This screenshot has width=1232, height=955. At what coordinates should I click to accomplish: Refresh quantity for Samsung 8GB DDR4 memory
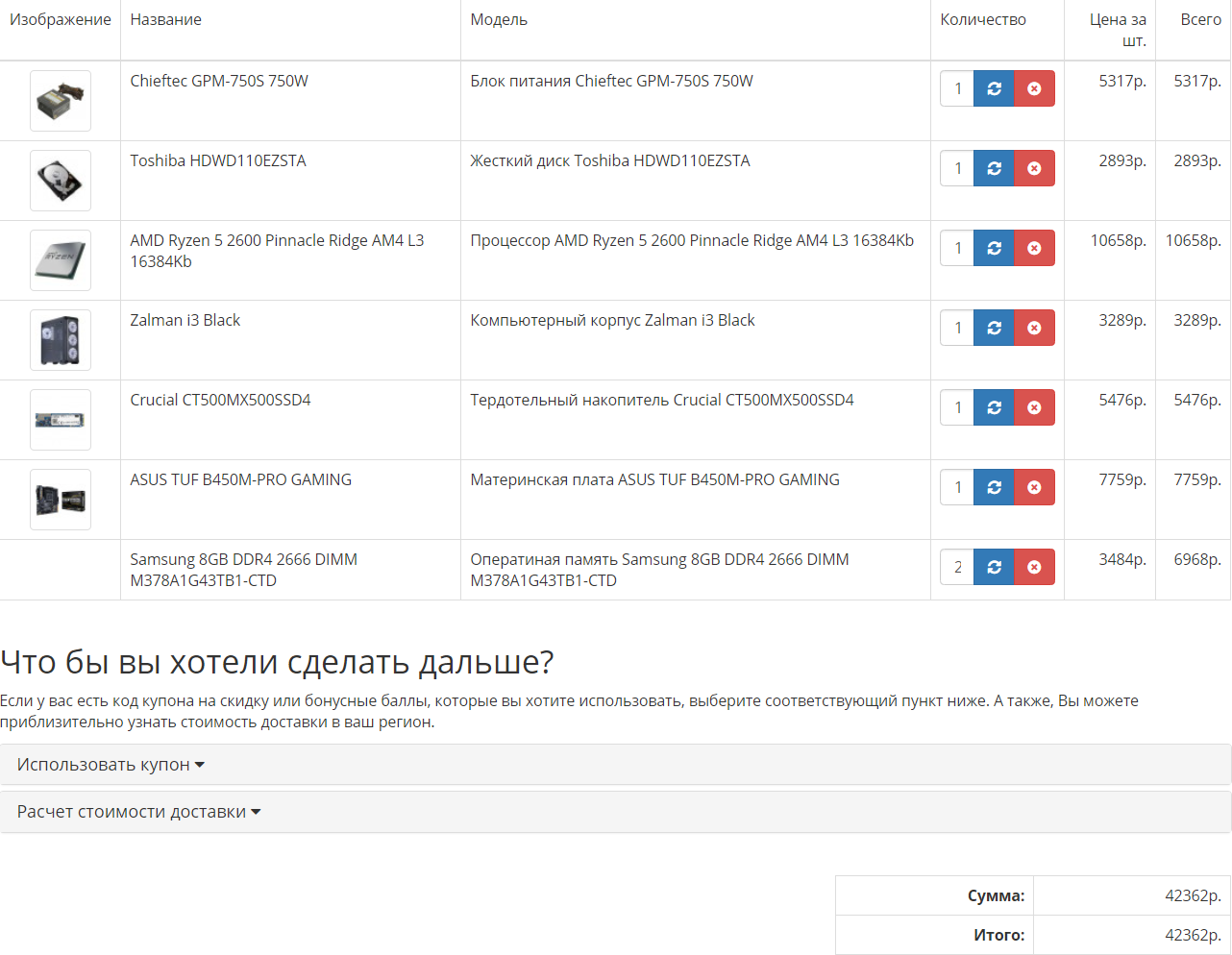pyautogui.click(x=994, y=567)
